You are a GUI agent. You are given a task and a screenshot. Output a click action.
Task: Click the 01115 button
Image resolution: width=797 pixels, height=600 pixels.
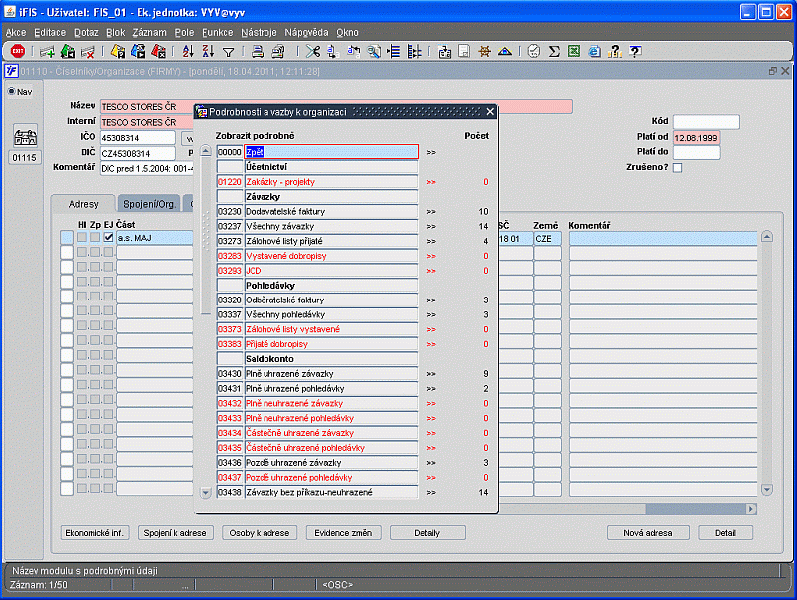(24, 158)
